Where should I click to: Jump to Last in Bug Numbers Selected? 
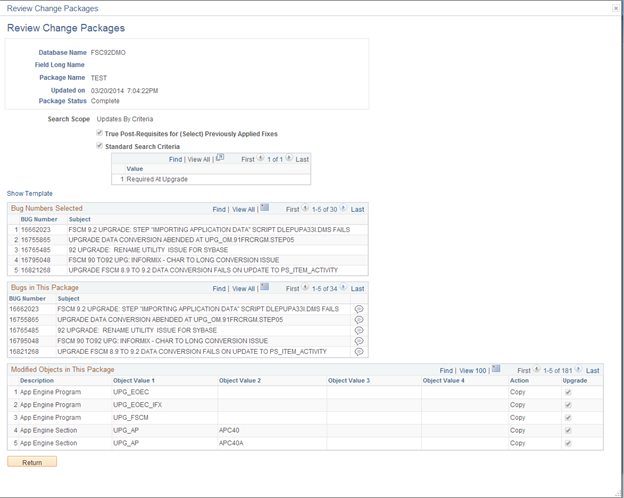(357, 209)
